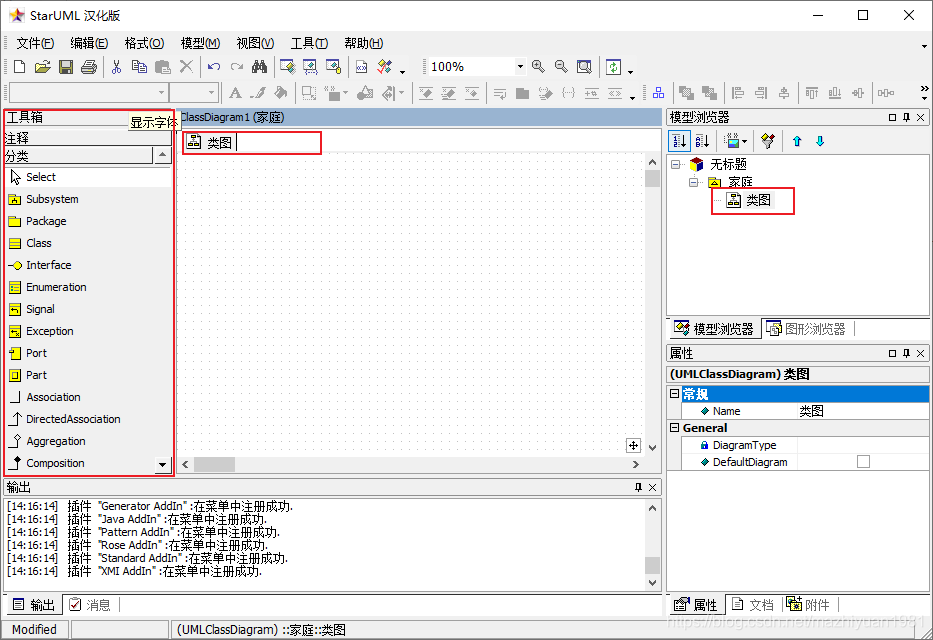Open the 编辑(E) menu
The width and height of the screenshot is (933, 640).
(89, 43)
